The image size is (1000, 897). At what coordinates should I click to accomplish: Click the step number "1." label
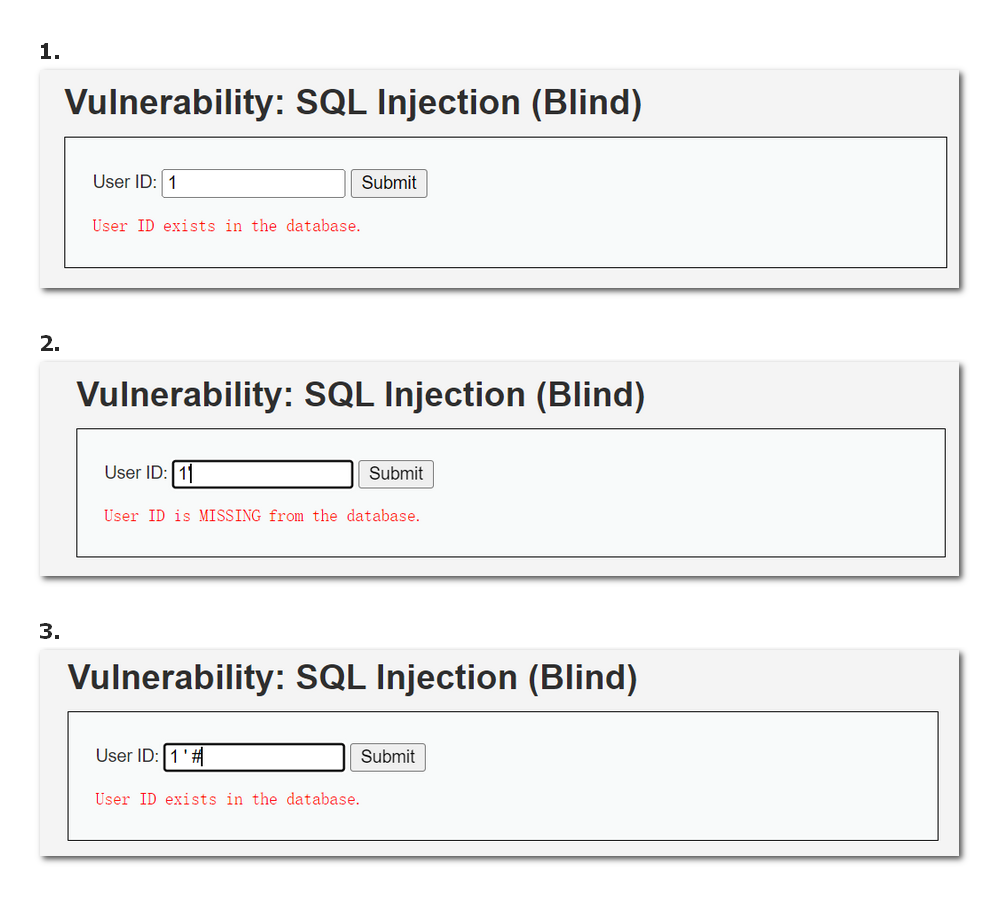[49, 52]
